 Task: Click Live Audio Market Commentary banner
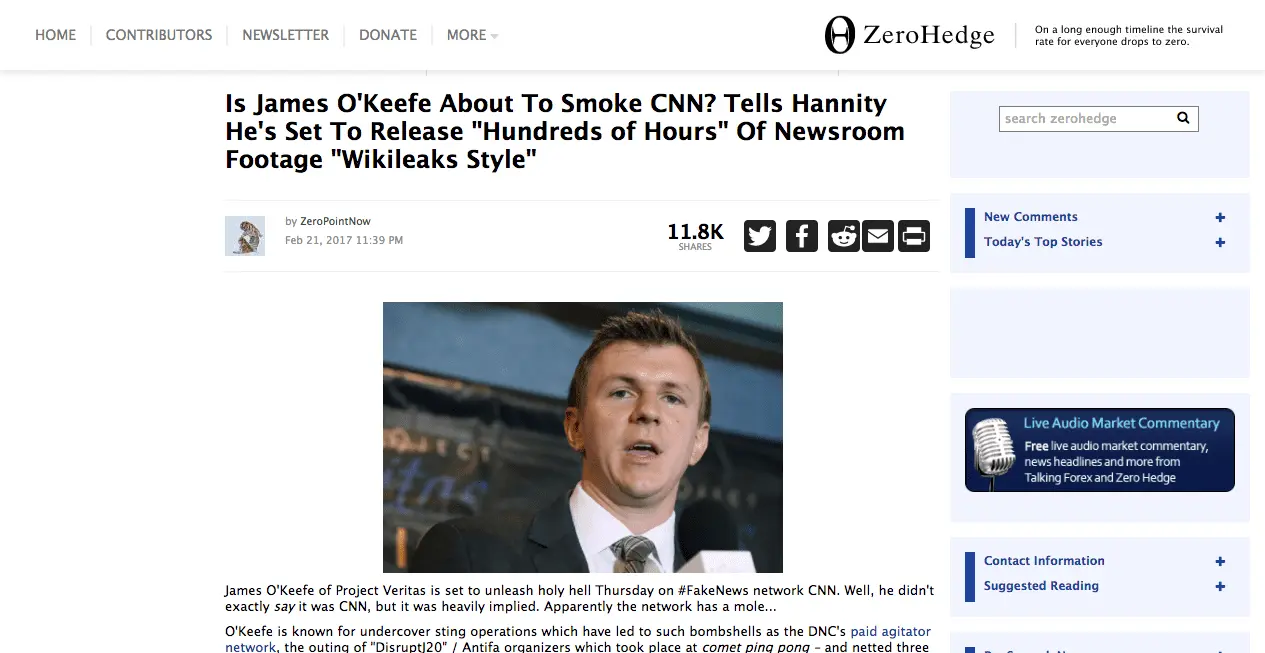(x=1100, y=450)
